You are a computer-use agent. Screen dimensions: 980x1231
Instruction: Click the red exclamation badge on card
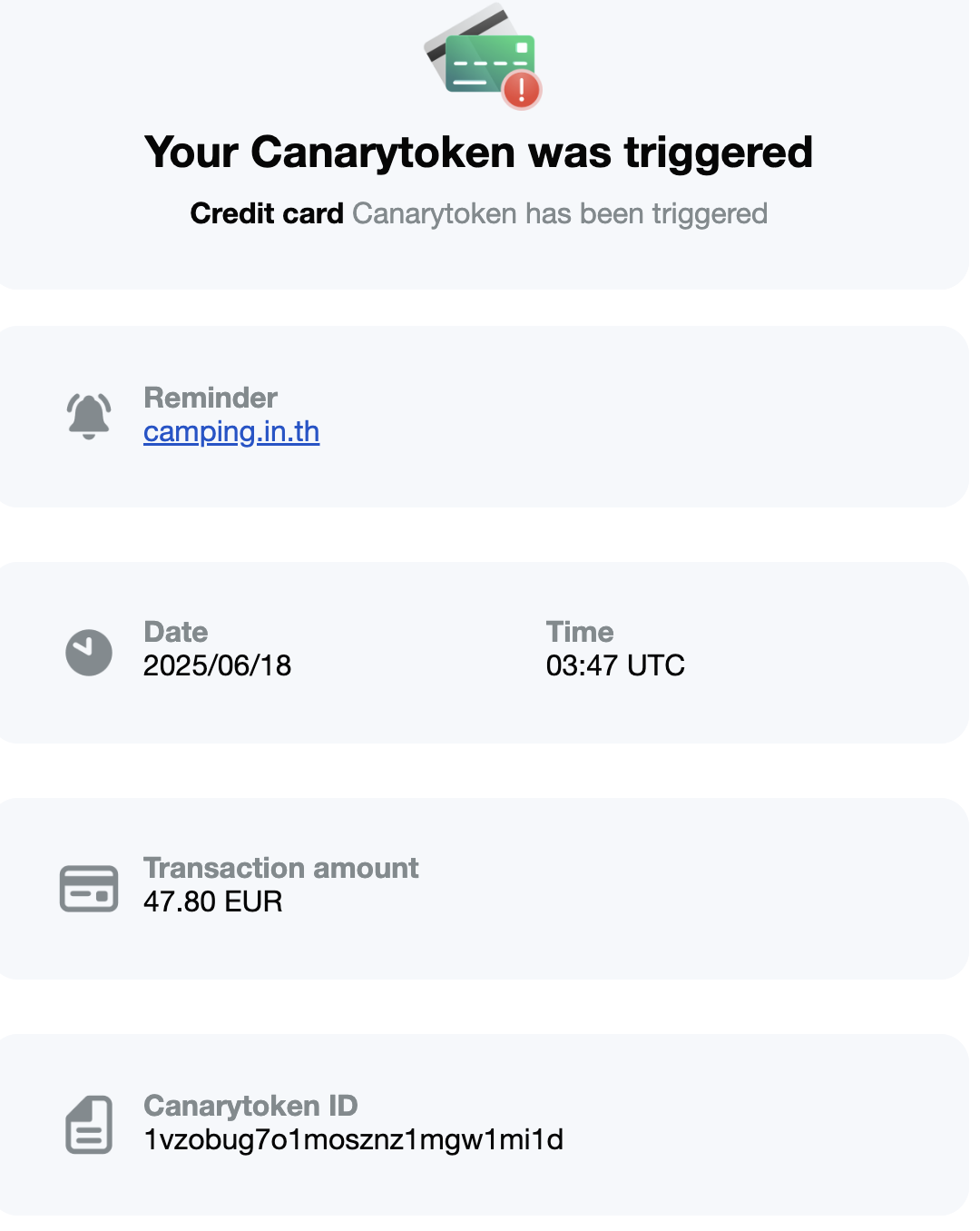click(x=522, y=90)
